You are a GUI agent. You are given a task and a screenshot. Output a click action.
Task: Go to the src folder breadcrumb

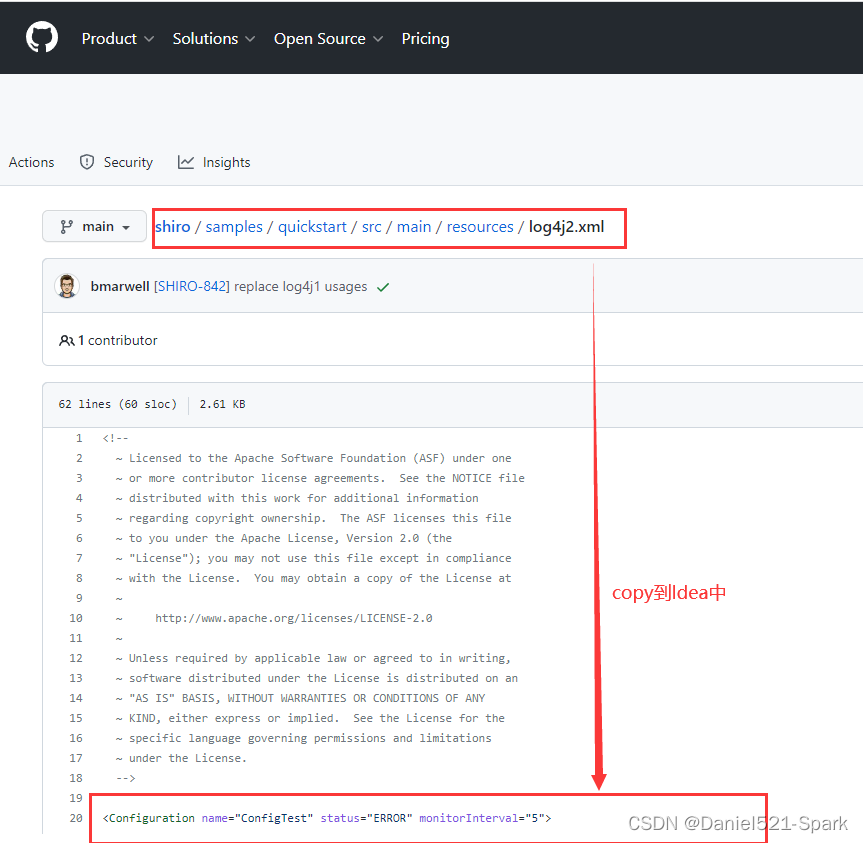point(372,227)
